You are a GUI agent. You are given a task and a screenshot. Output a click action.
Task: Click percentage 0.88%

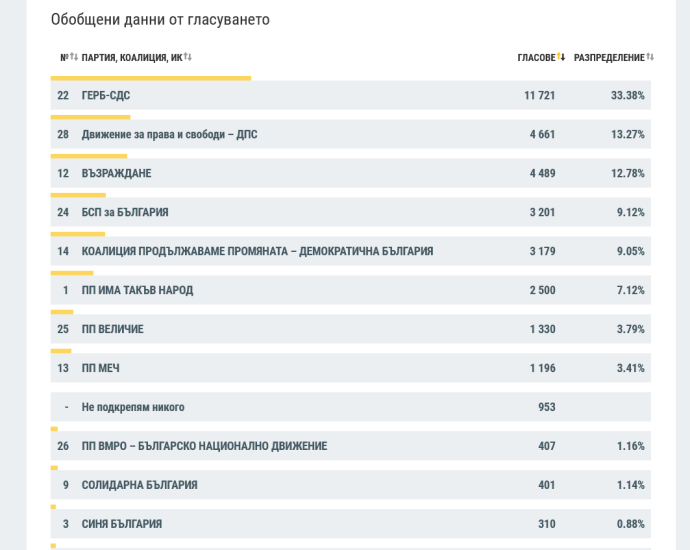631,524
